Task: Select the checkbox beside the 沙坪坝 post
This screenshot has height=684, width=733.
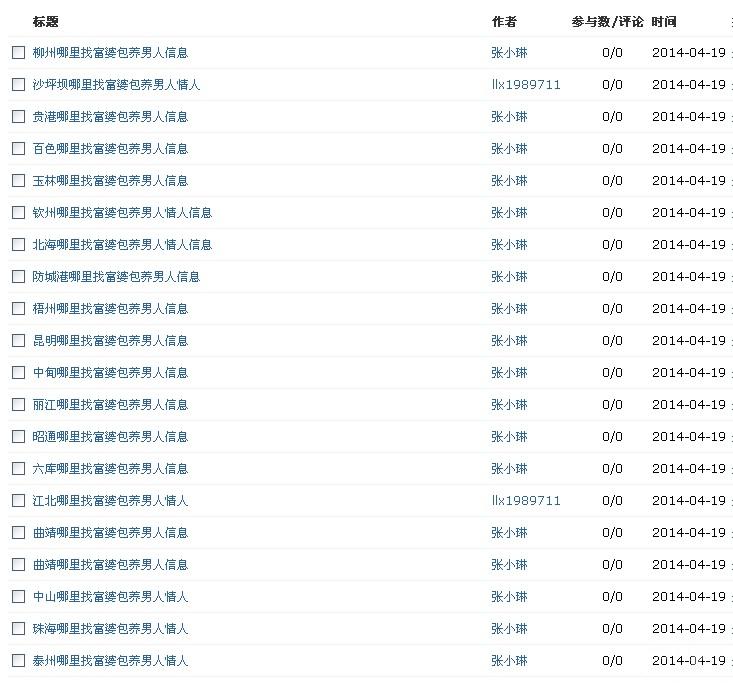Action: point(18,85)
